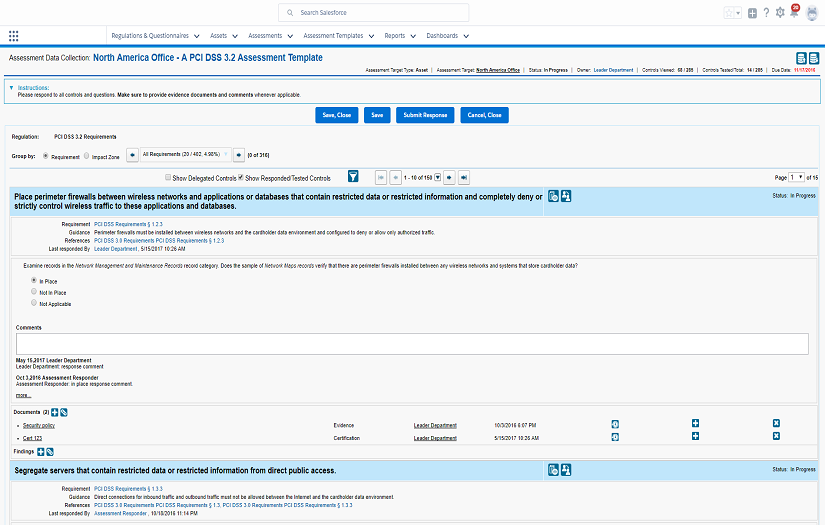Open the All Requirements dropdown
The width and height of the screenshot is (825, 525).
[185, 155]
